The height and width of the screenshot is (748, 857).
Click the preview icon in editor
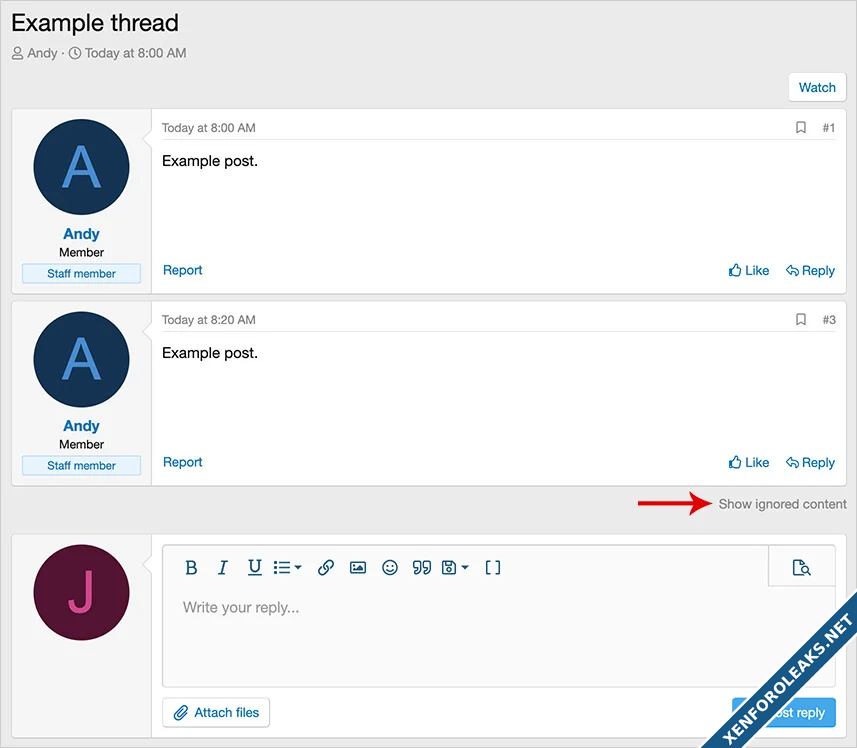click(x=801, y=568)
